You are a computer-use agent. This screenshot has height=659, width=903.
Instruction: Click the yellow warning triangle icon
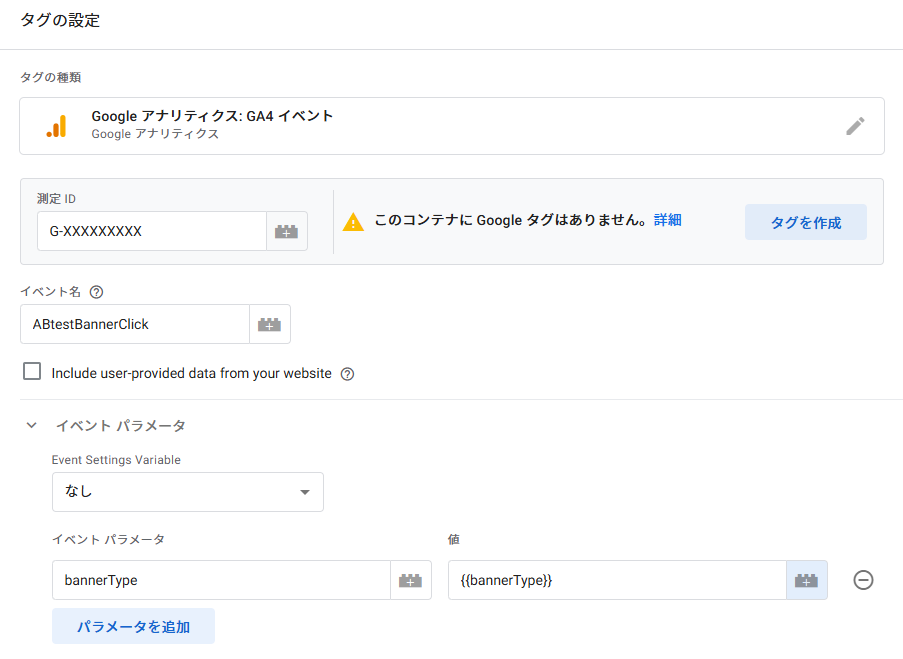pyautogui.click(x=353, y=222)
